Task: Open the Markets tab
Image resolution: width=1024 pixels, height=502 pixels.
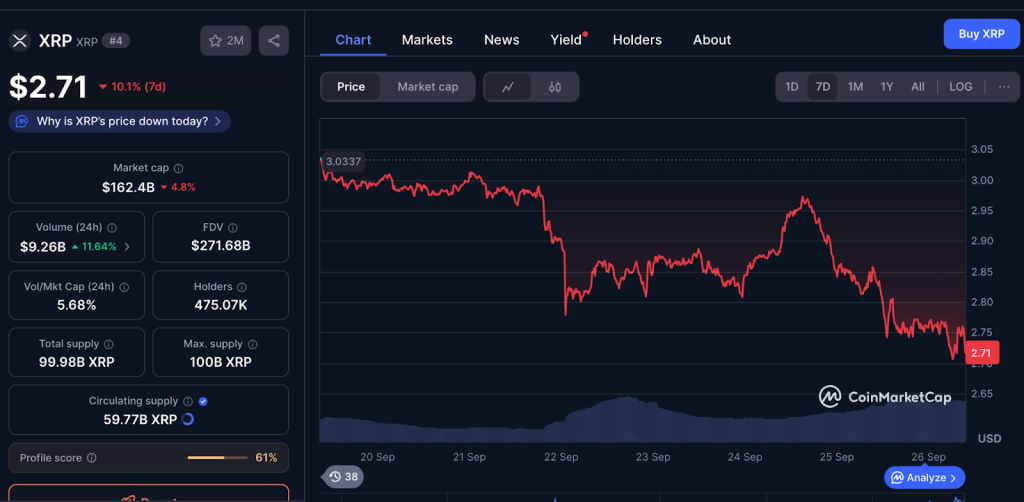Action: [427, 40]
